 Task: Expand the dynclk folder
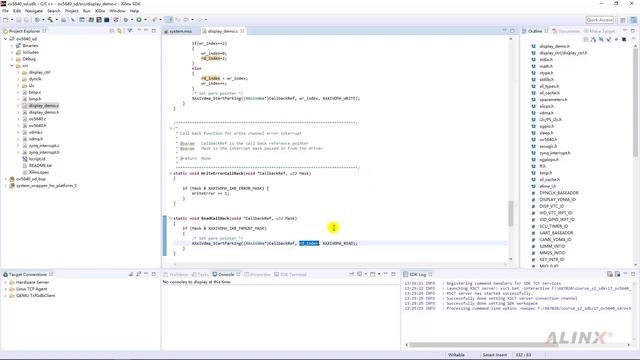tap(18, 79)
